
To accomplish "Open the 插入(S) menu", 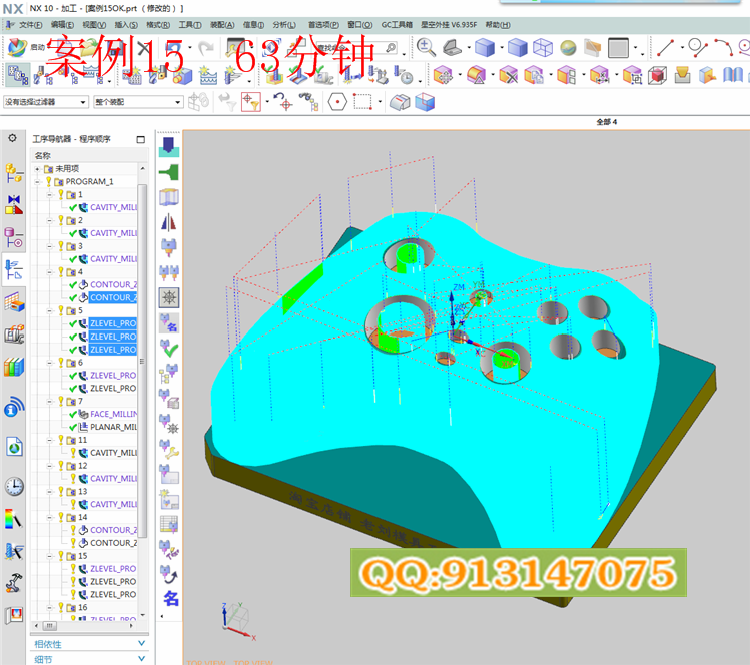I will coord(126,24).
